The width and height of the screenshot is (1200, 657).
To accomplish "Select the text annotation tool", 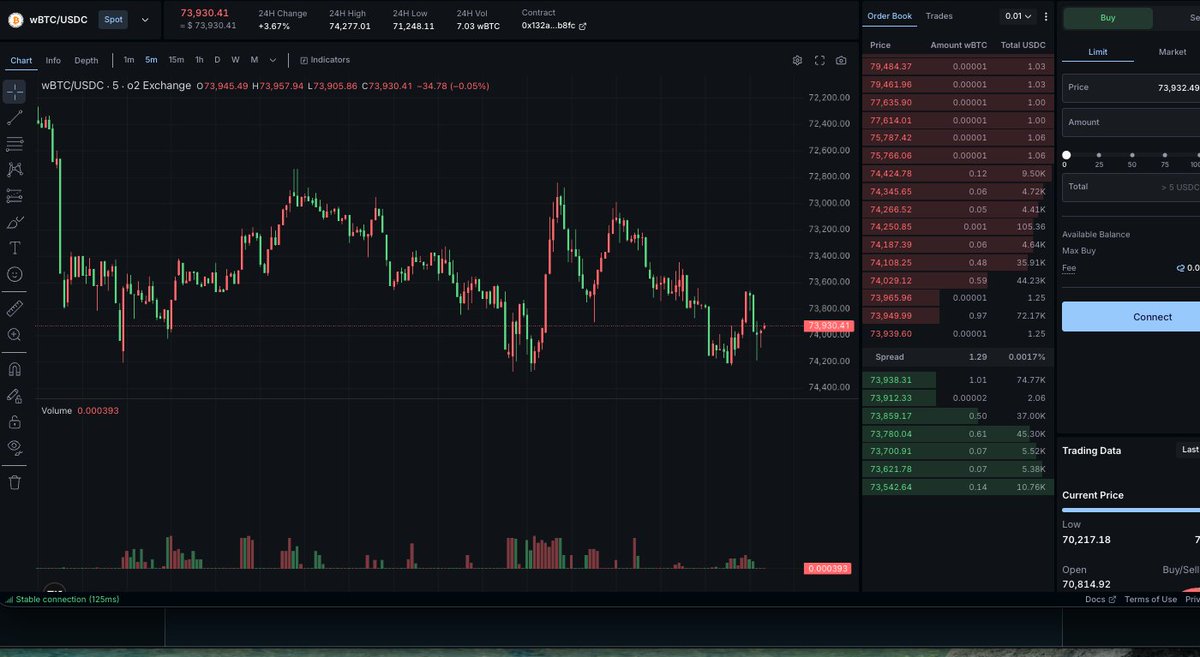I will tap(15, 248).
